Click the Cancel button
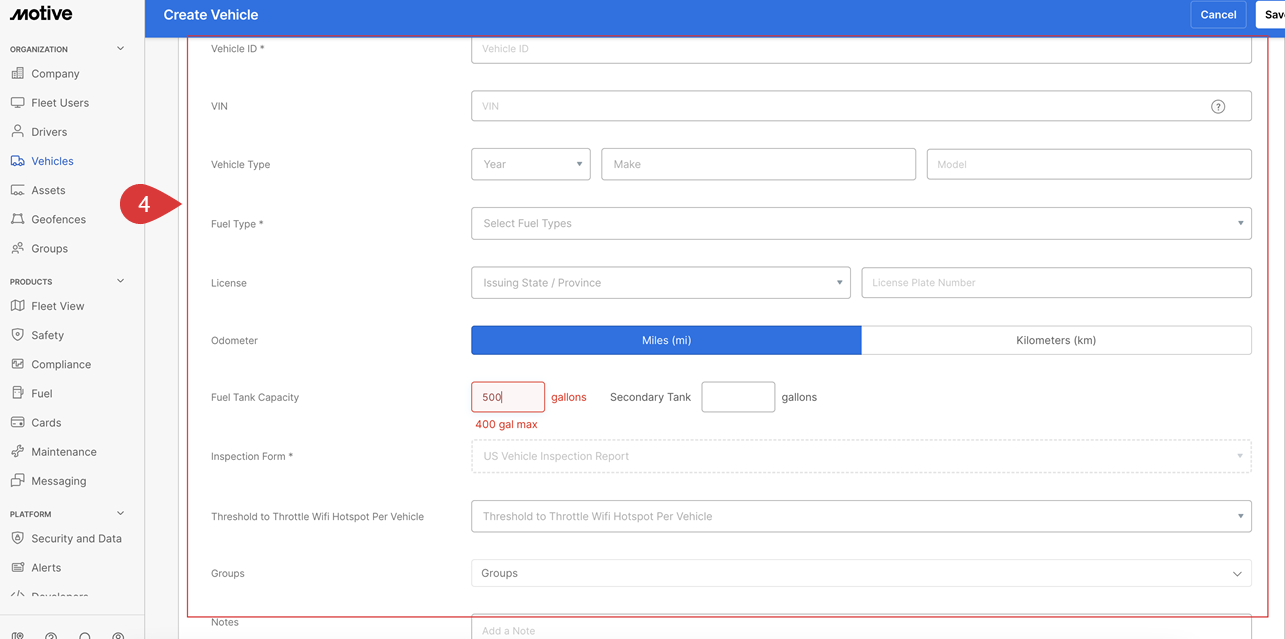Image resolution: width=1285 pixels, height=639 pixels. click(1218, 15)
